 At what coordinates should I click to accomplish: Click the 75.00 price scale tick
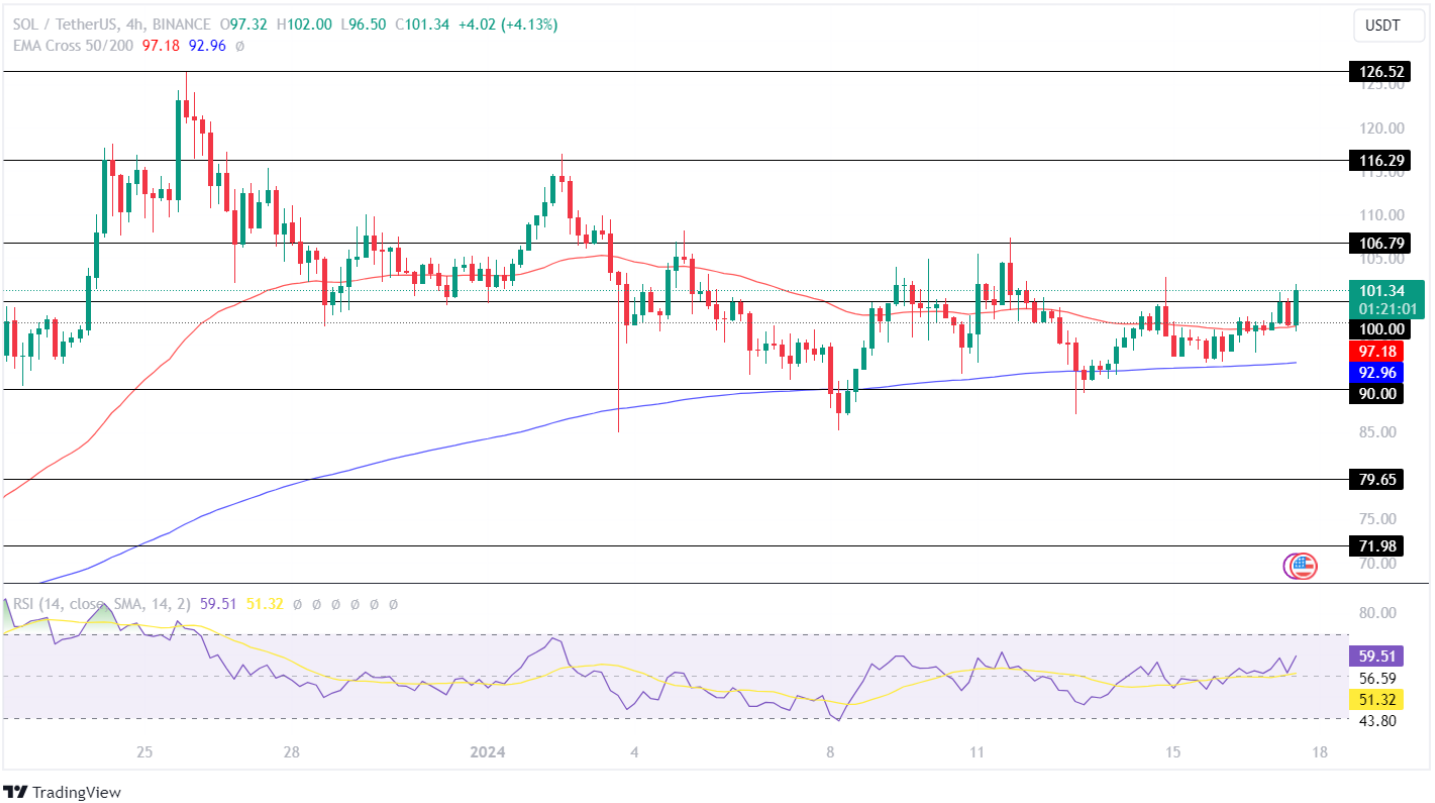point(1376,518)
